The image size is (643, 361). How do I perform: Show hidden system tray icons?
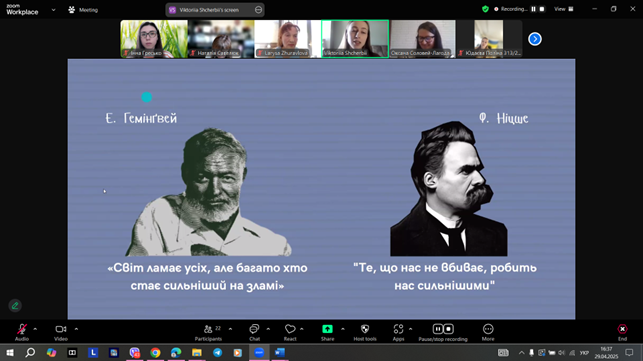(x=521, y=352)
